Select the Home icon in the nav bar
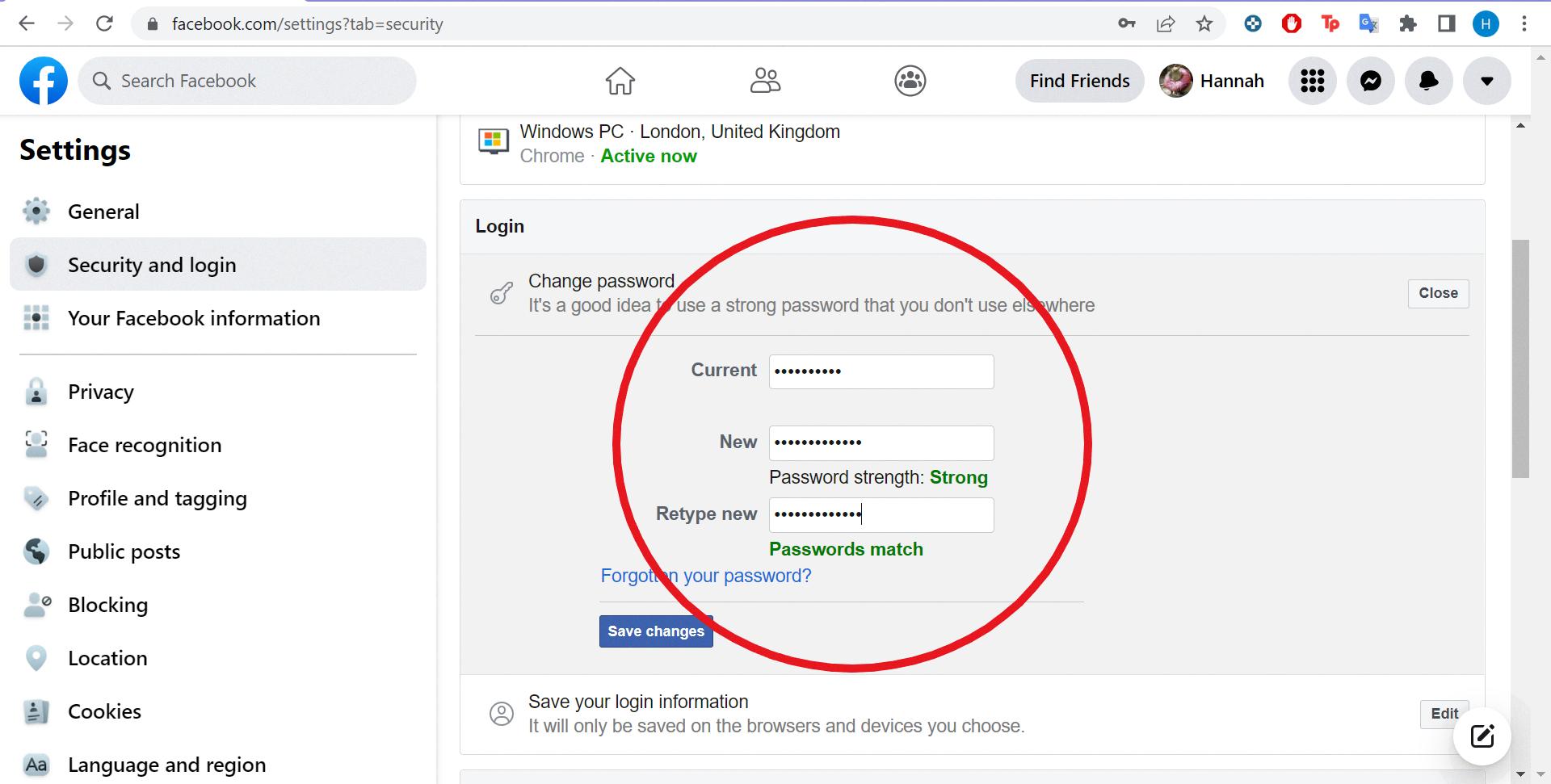1551x784 pixels. point(620,81)
